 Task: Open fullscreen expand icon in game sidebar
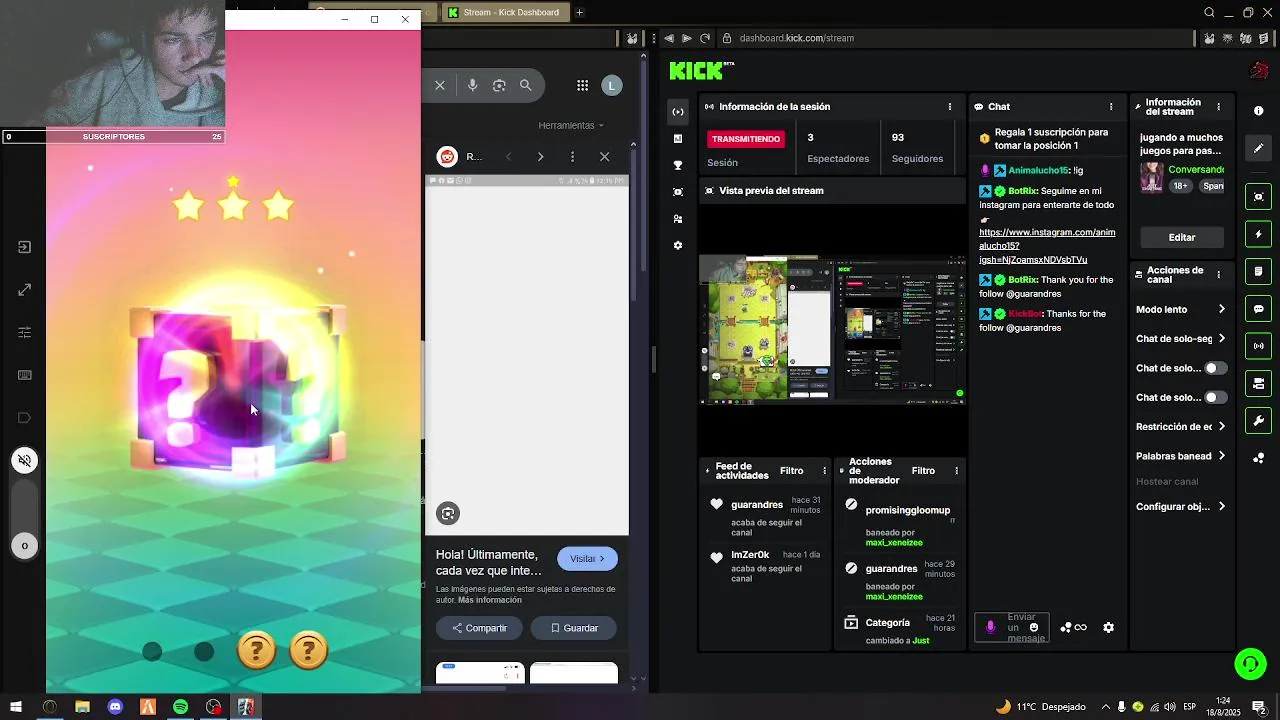pos(25,290)
